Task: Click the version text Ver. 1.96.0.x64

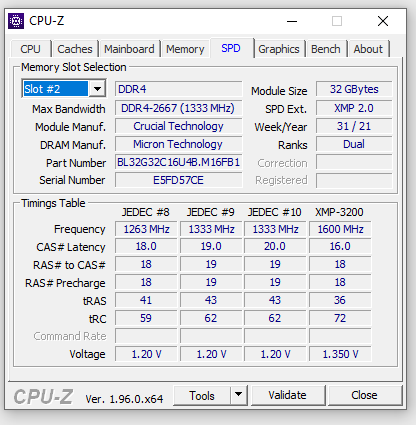Action: pyautogui.click(x=124, y=399)
